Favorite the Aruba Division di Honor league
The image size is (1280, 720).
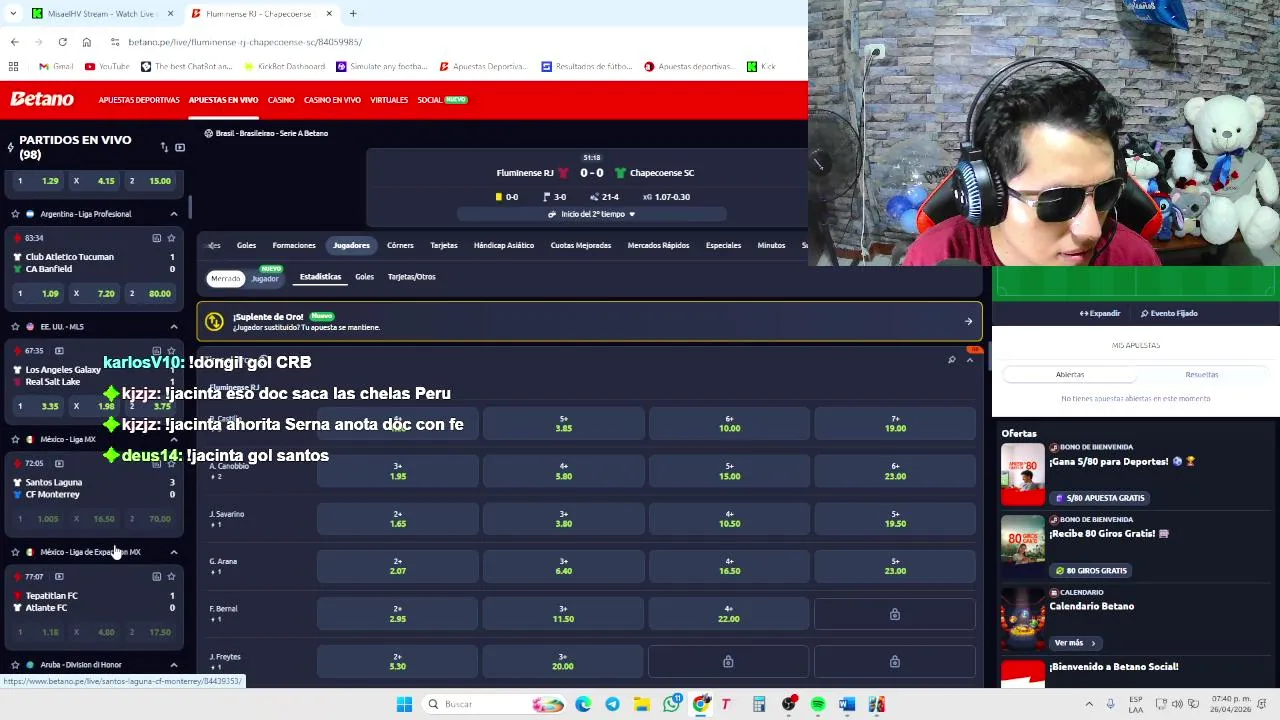pos(15,665)
